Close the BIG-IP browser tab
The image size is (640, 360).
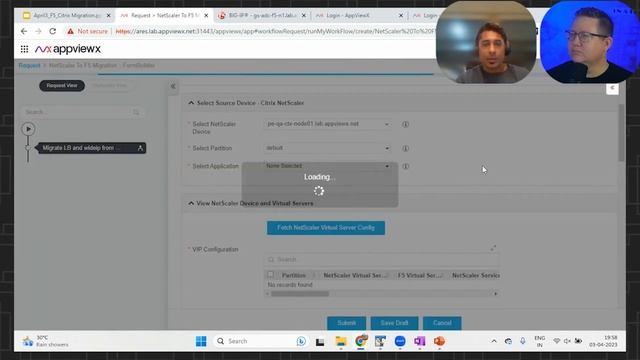304,16
